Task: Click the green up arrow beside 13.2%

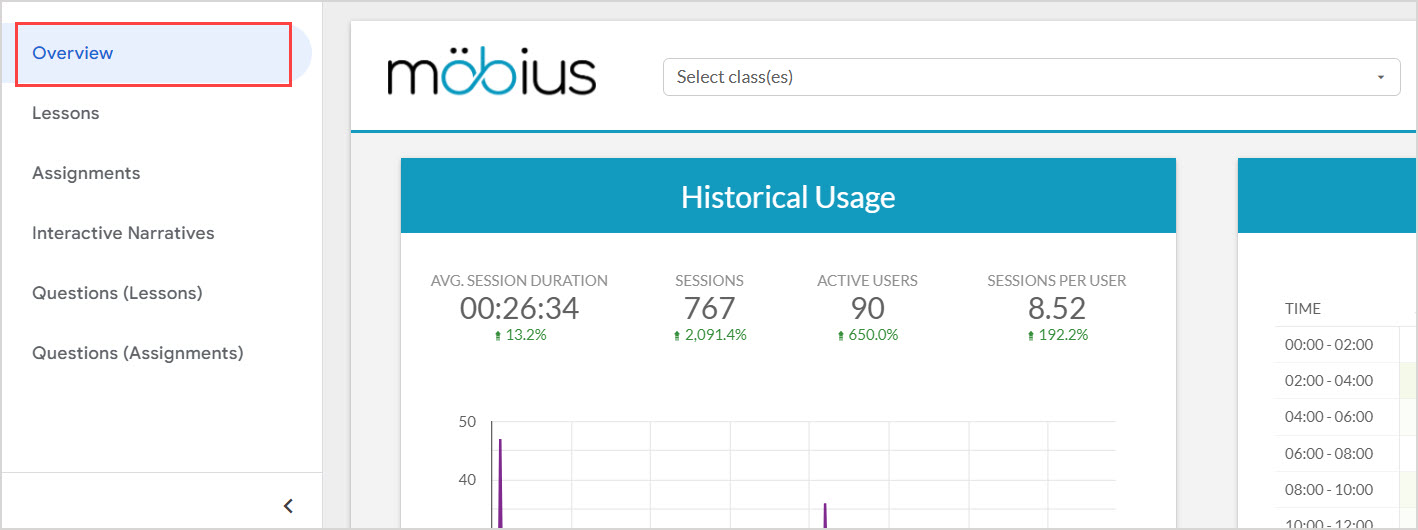Action: (x=498, y=336)
